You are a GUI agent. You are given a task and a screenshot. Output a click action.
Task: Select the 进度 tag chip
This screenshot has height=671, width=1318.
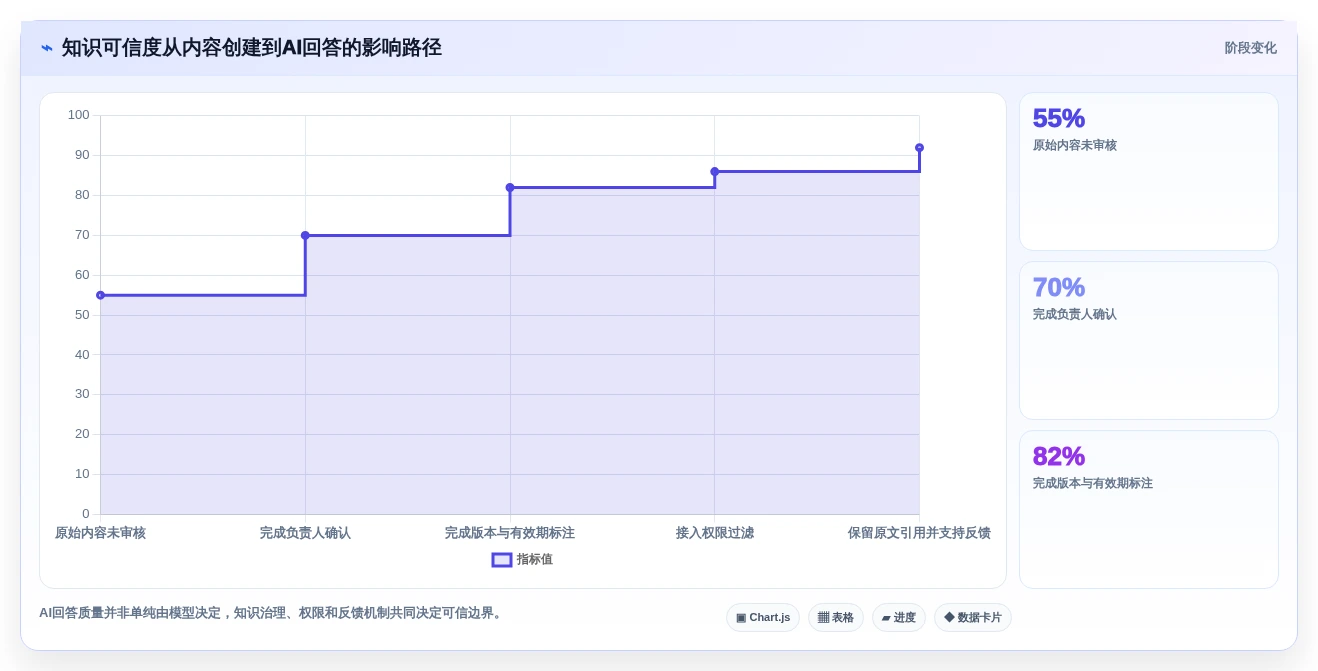(x=899, y=617)
